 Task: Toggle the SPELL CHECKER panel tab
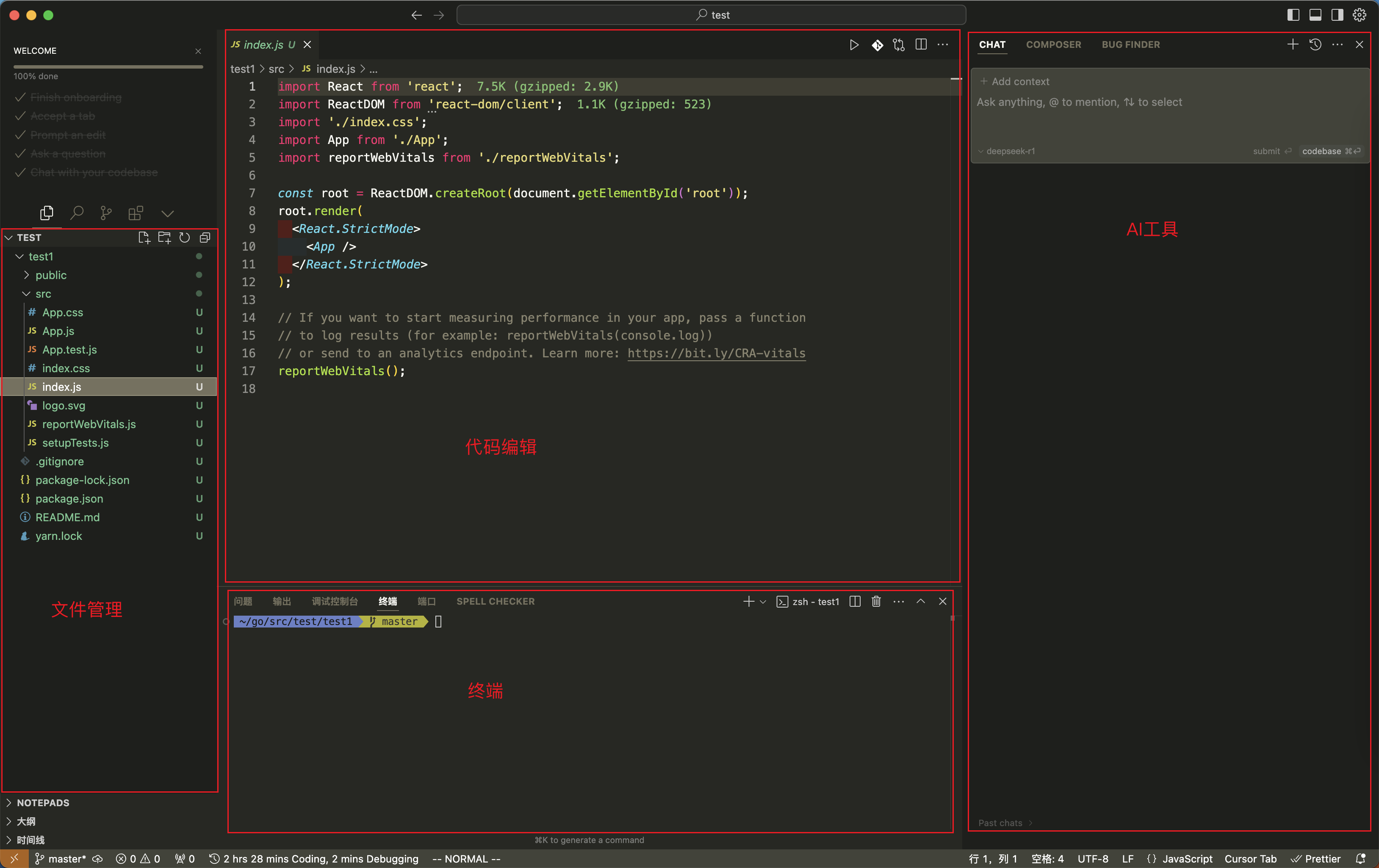[496, 601]
